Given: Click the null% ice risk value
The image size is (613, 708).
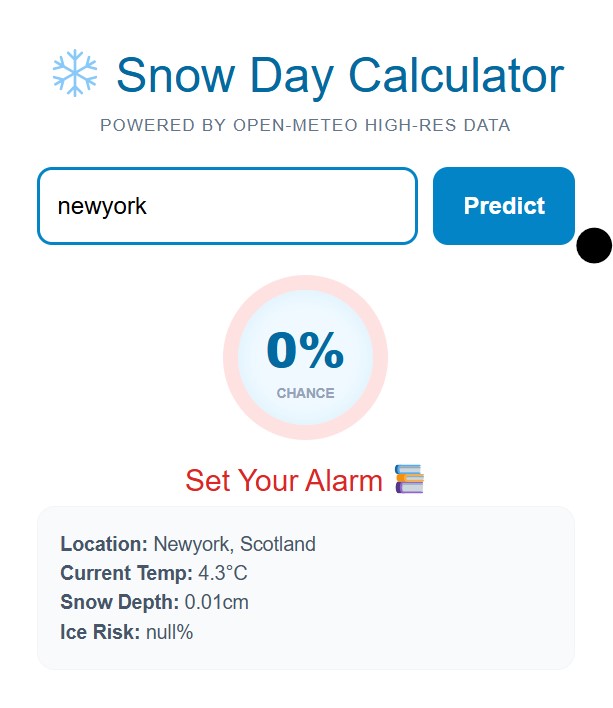Looking at the screenshot, I should (169, 631).
